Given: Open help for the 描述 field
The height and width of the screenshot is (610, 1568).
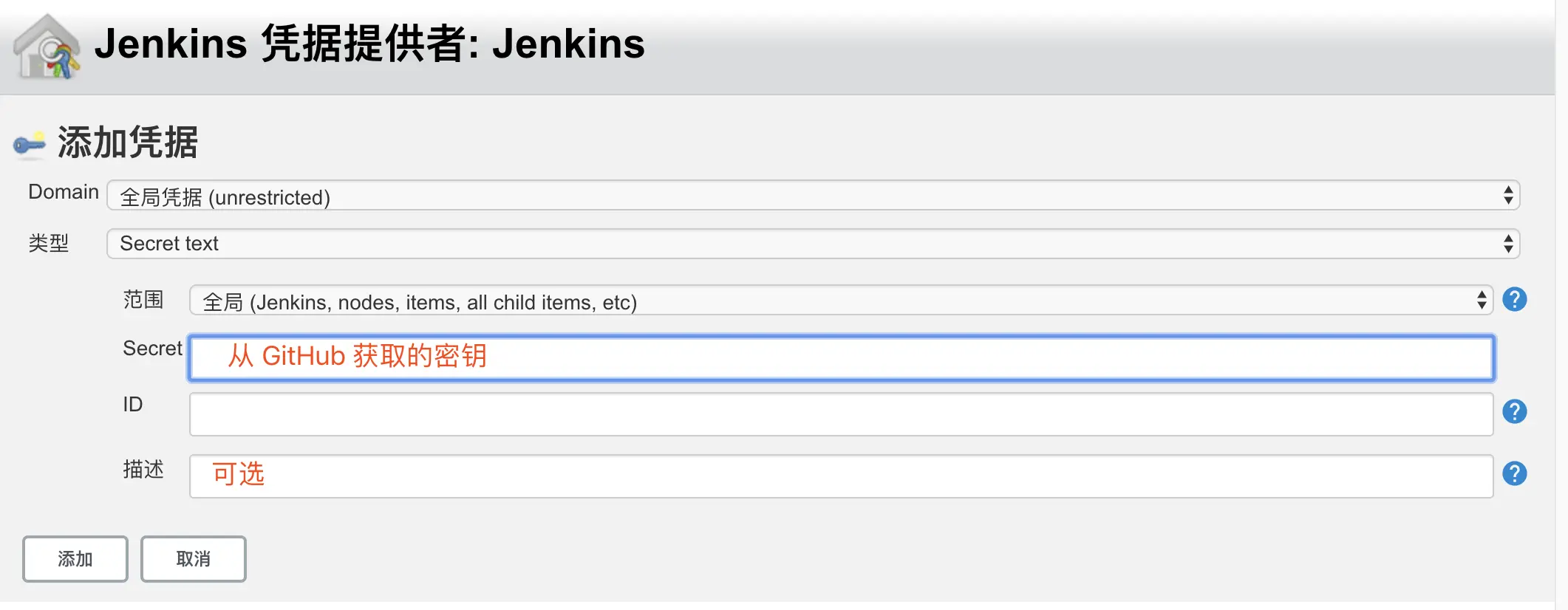Looking at the screenshot, I should (1514, 473).
